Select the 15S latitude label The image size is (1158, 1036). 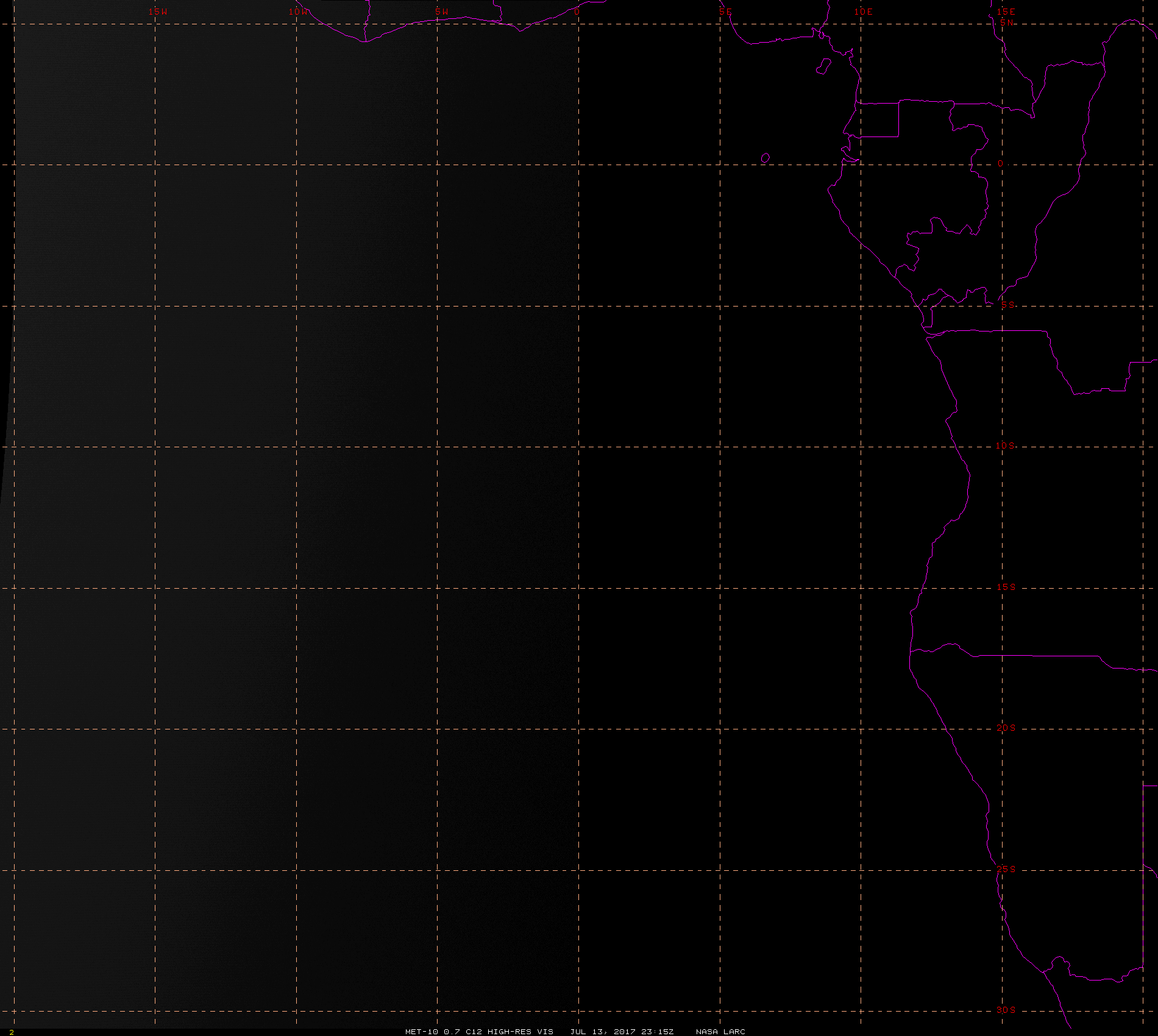[1006, 587]
